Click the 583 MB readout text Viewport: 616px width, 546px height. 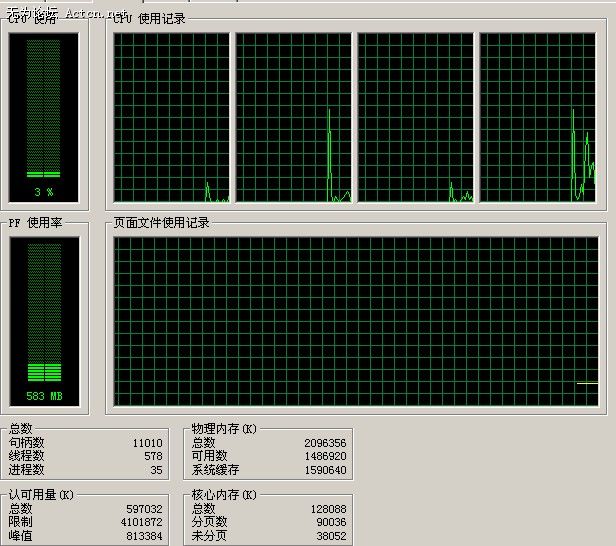pos(44,396)
